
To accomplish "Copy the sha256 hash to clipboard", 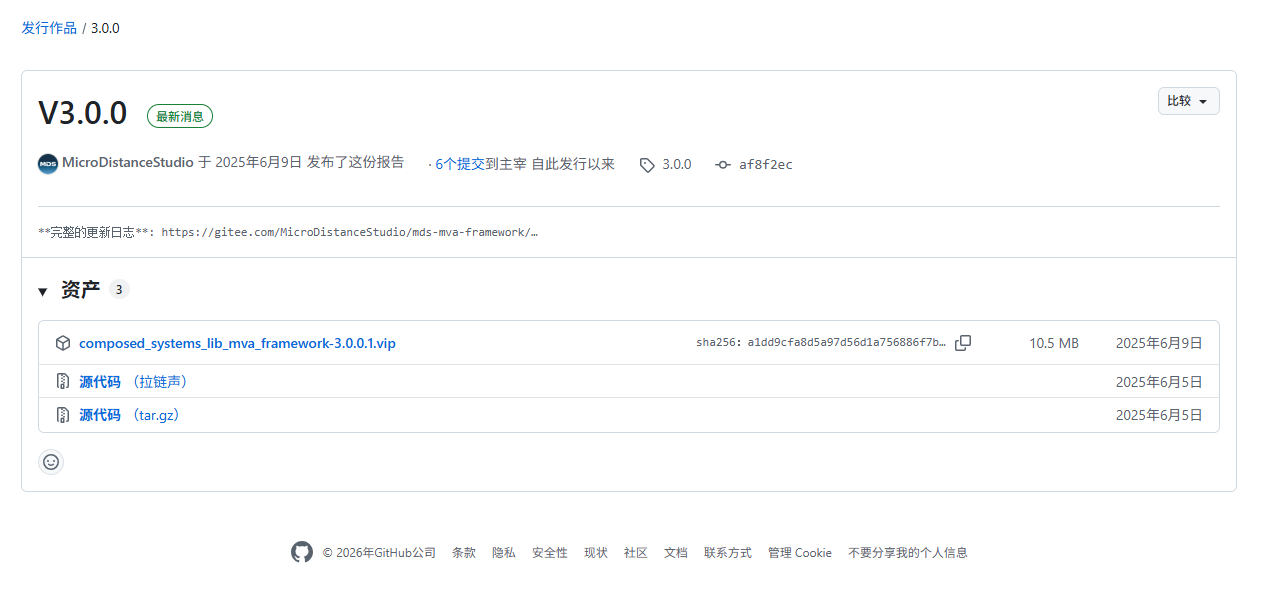I will pyautogui.click(x=963, y=343).
